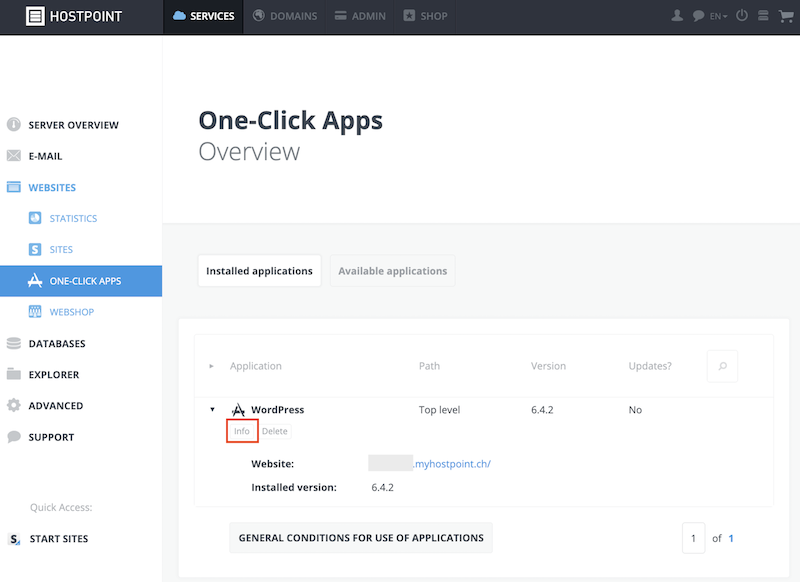Image resolution: width=800 pixels, height=582 pixels.
Task: Select One-Click Apps in sidebar
Action: click(x=81, y=281)
